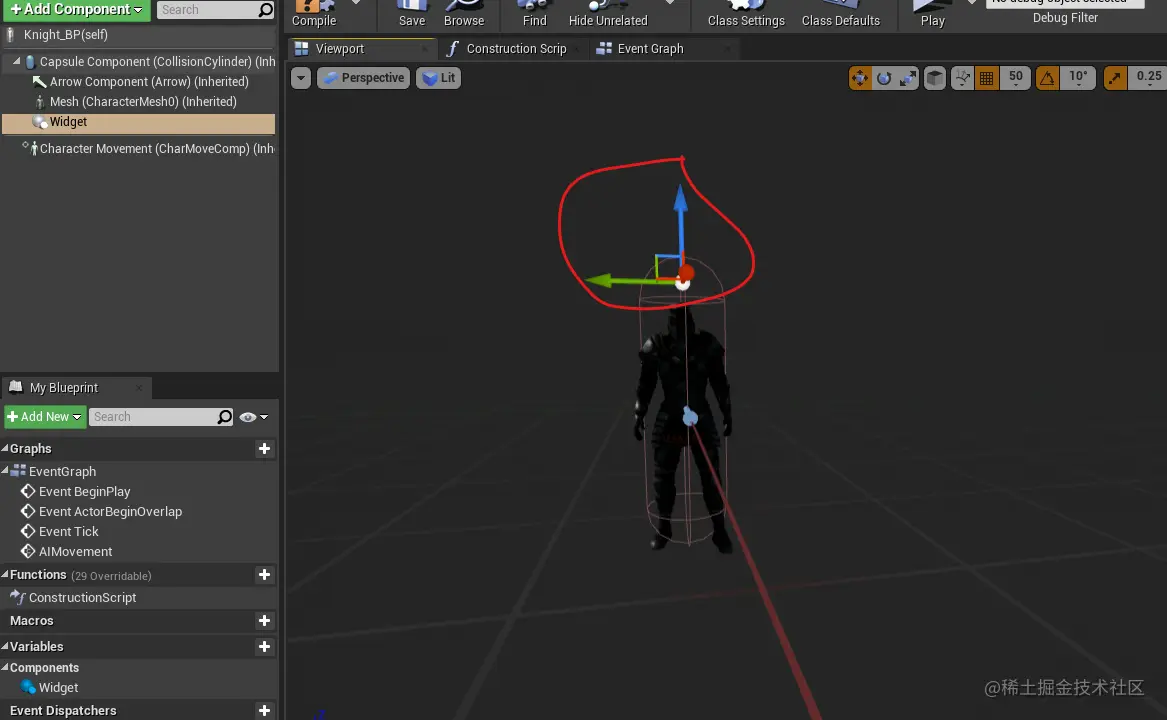Open Lit view mode menu
1167x720 pixels.
click(438, 78)
